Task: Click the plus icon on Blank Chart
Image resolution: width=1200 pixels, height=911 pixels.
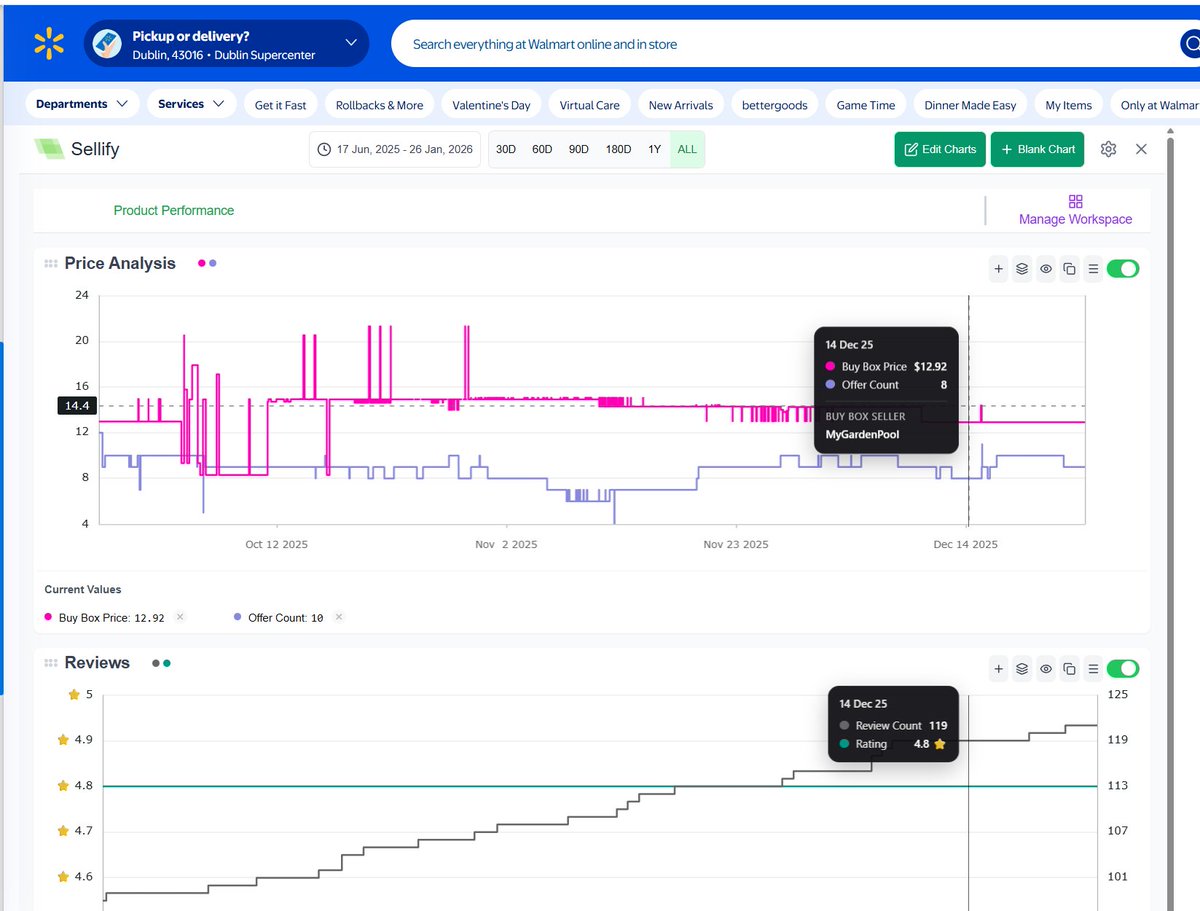Action: coord(1007,149)
